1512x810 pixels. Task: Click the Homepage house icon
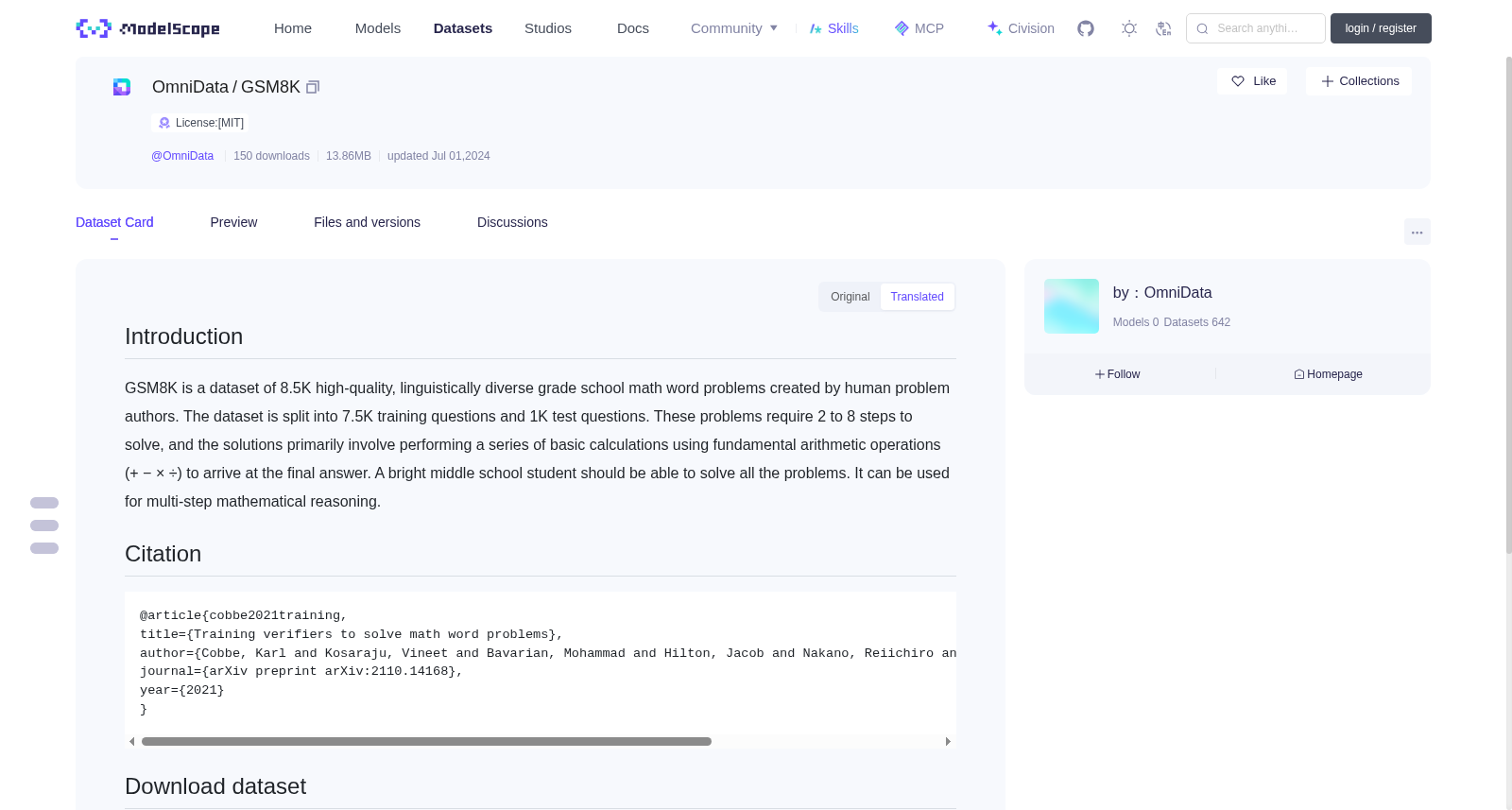pyautogui.click(x=1299, y=374)
